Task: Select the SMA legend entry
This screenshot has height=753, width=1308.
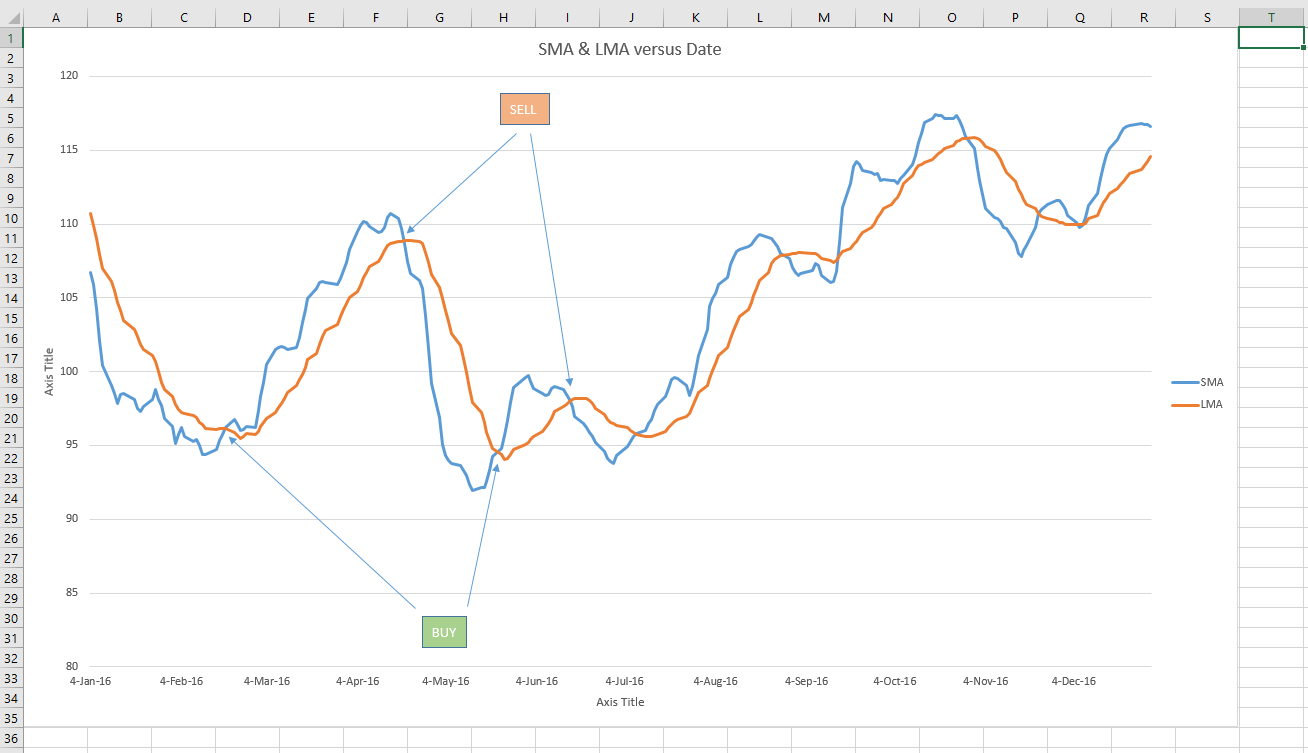Action: (1213, 382)
